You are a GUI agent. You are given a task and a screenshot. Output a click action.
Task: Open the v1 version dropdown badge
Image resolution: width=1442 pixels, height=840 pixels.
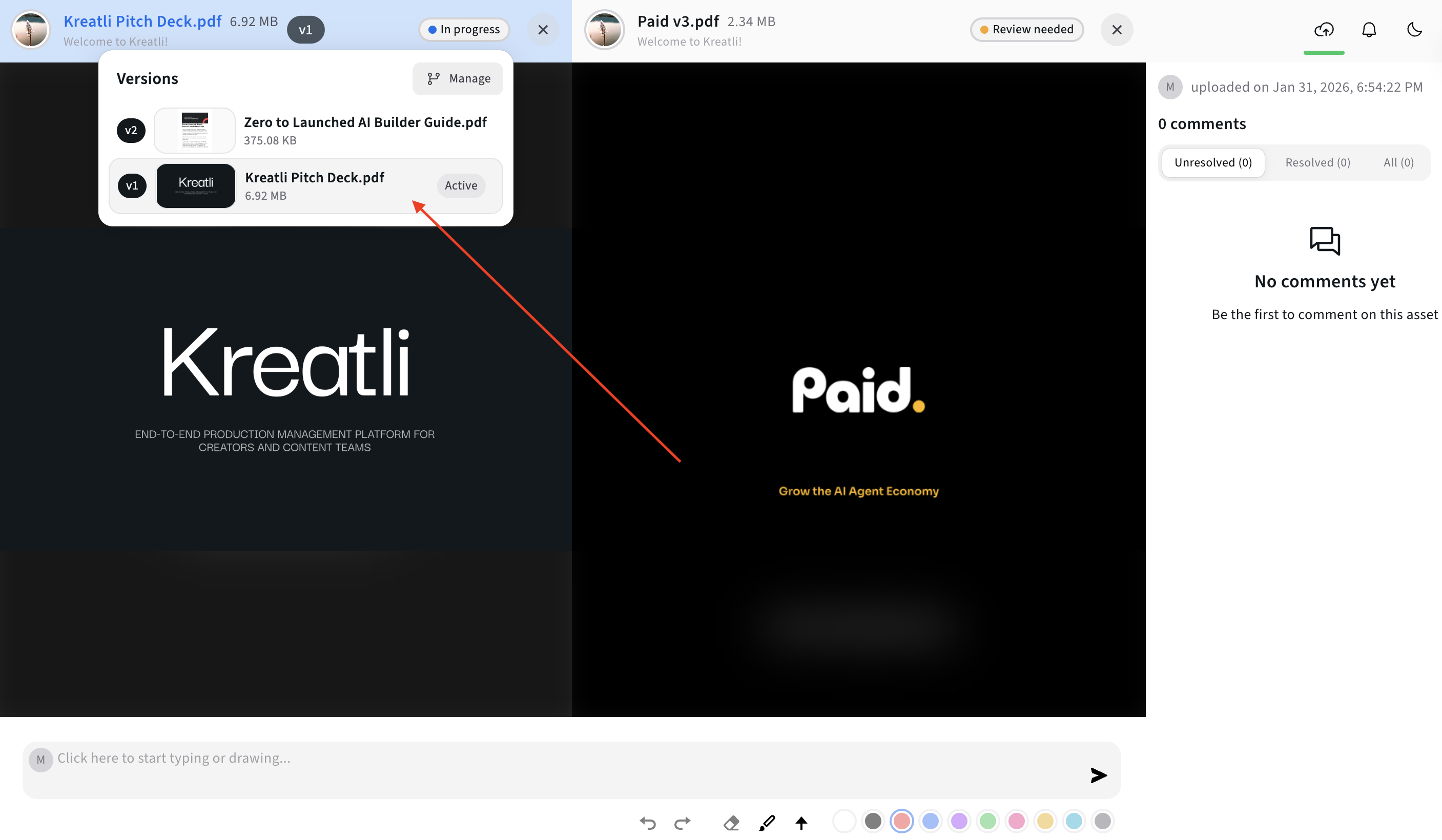(305, 30)
